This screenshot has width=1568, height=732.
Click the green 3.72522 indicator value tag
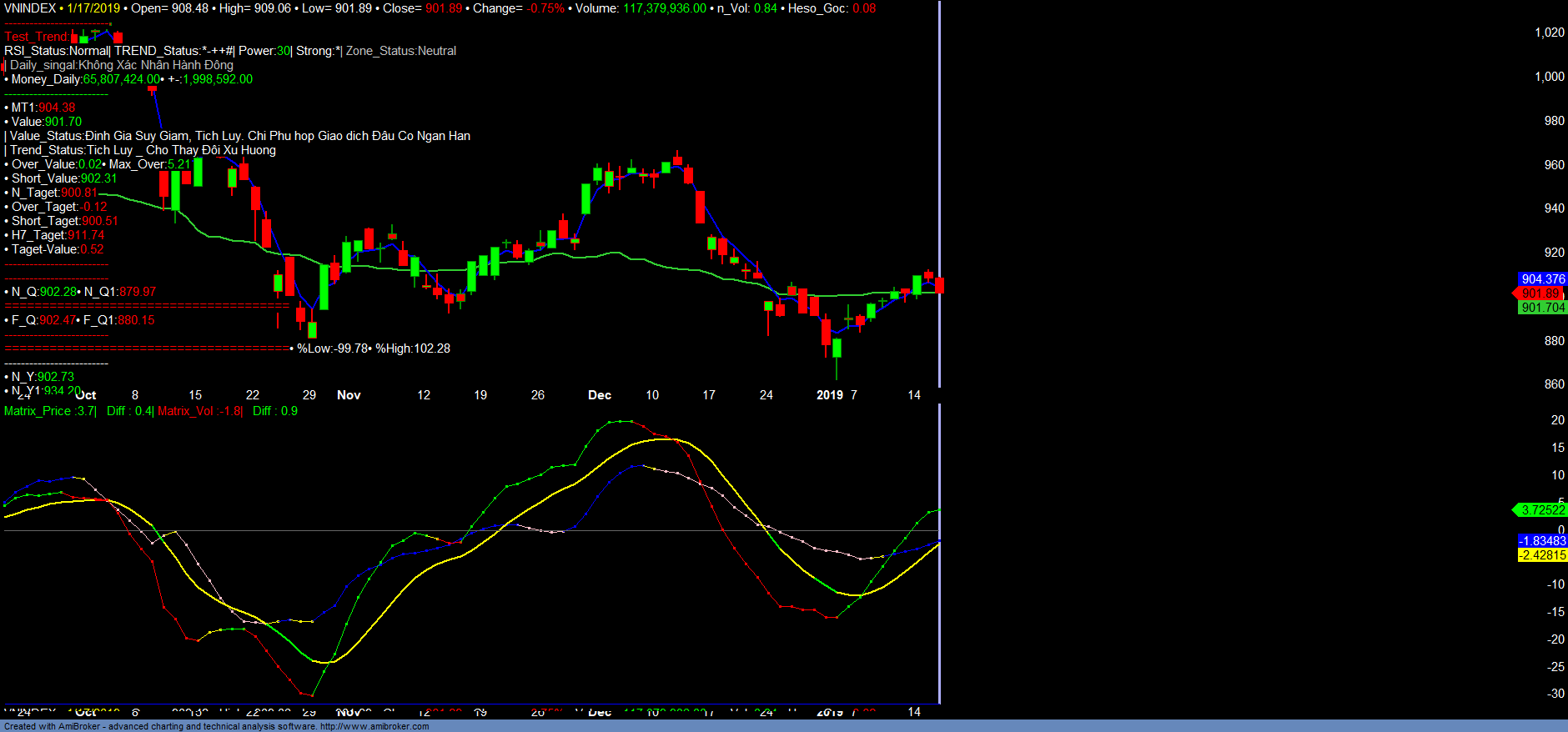click(1542, 510)
